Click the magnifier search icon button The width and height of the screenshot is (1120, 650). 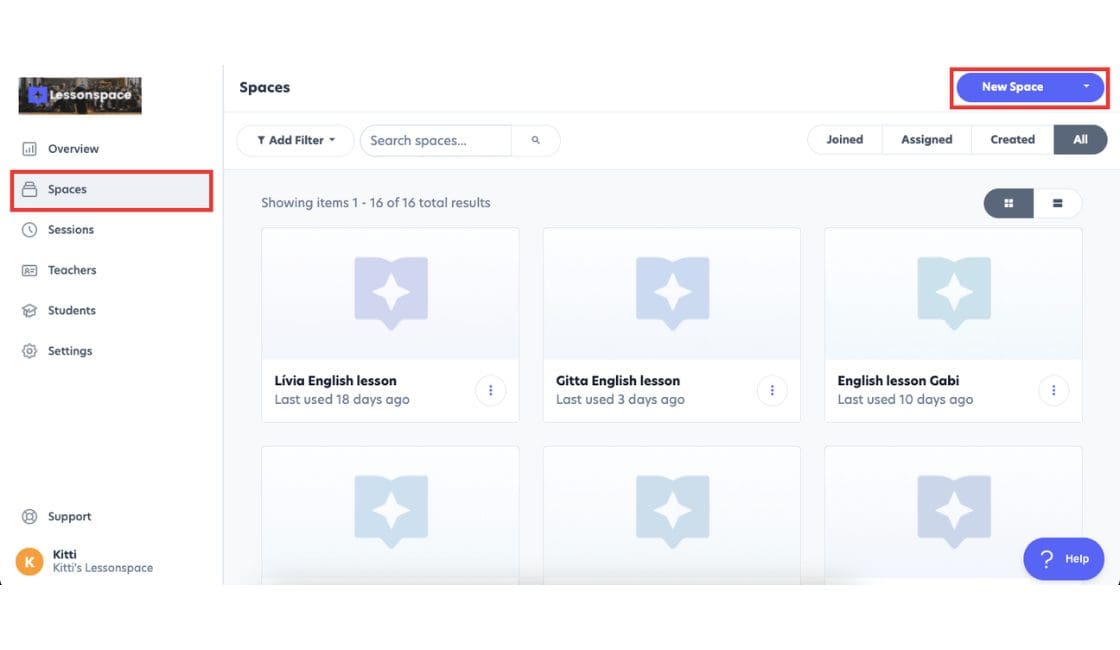pyautogui.click(x=535, y=140)
